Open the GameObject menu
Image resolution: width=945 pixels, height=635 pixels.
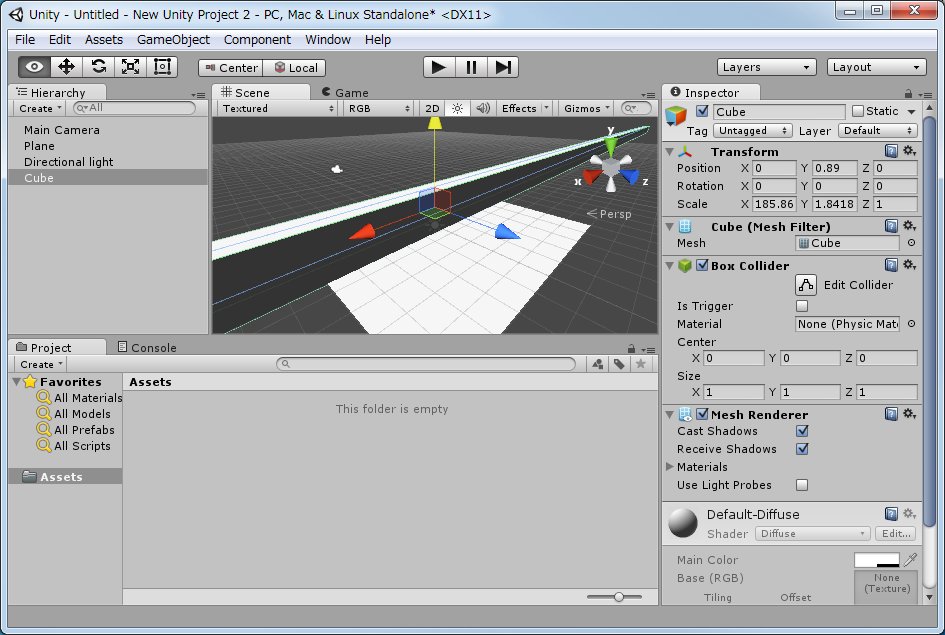coord(173,40)
